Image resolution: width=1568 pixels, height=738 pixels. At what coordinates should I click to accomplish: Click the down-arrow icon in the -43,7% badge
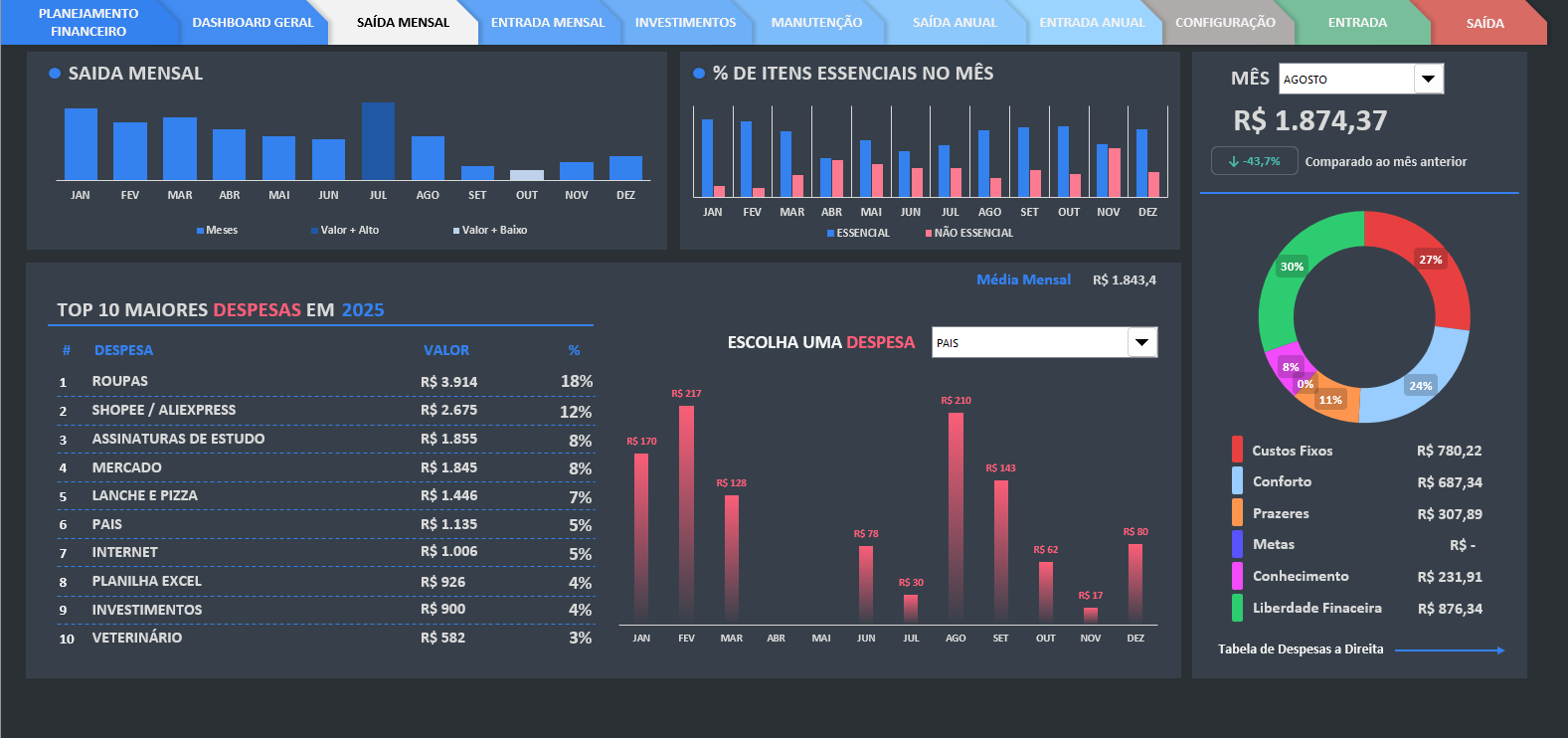[x=1233, y=161]
